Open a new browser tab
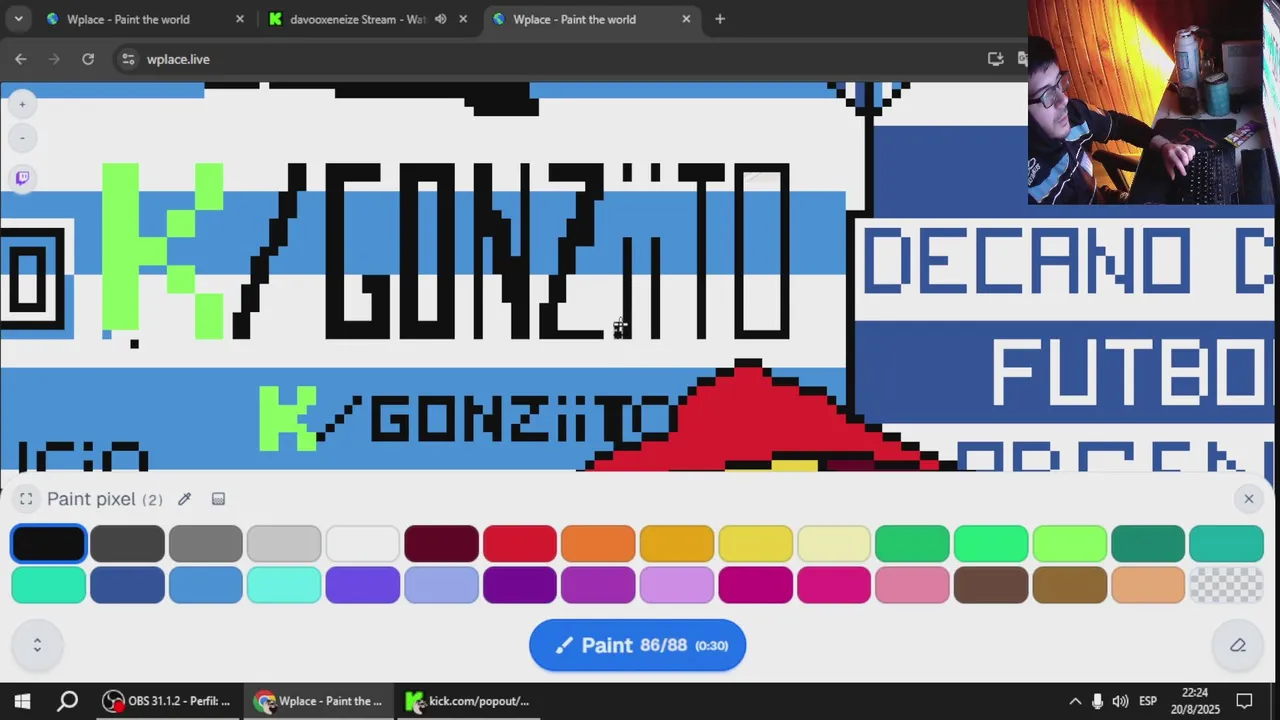1280x720 pixels. (x=720, y=19)
